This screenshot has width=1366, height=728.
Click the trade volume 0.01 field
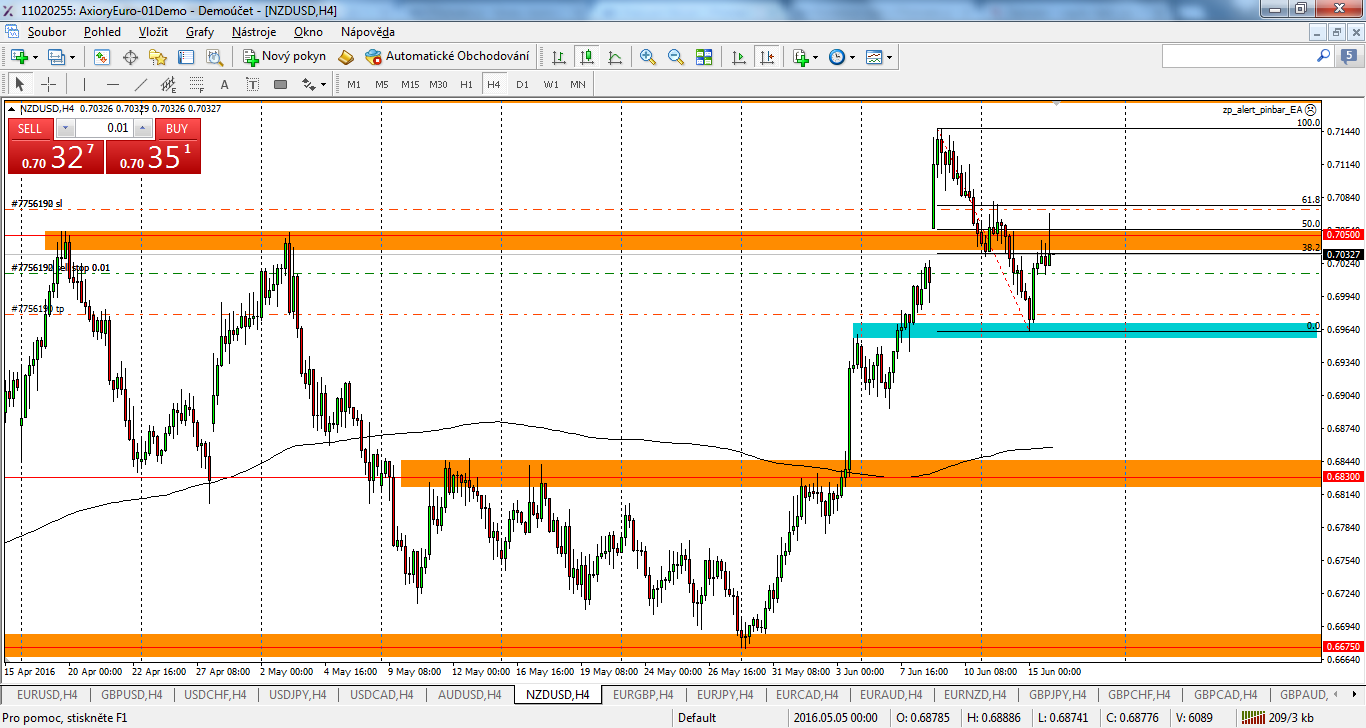pyautogui.click(x=104, y=128)
